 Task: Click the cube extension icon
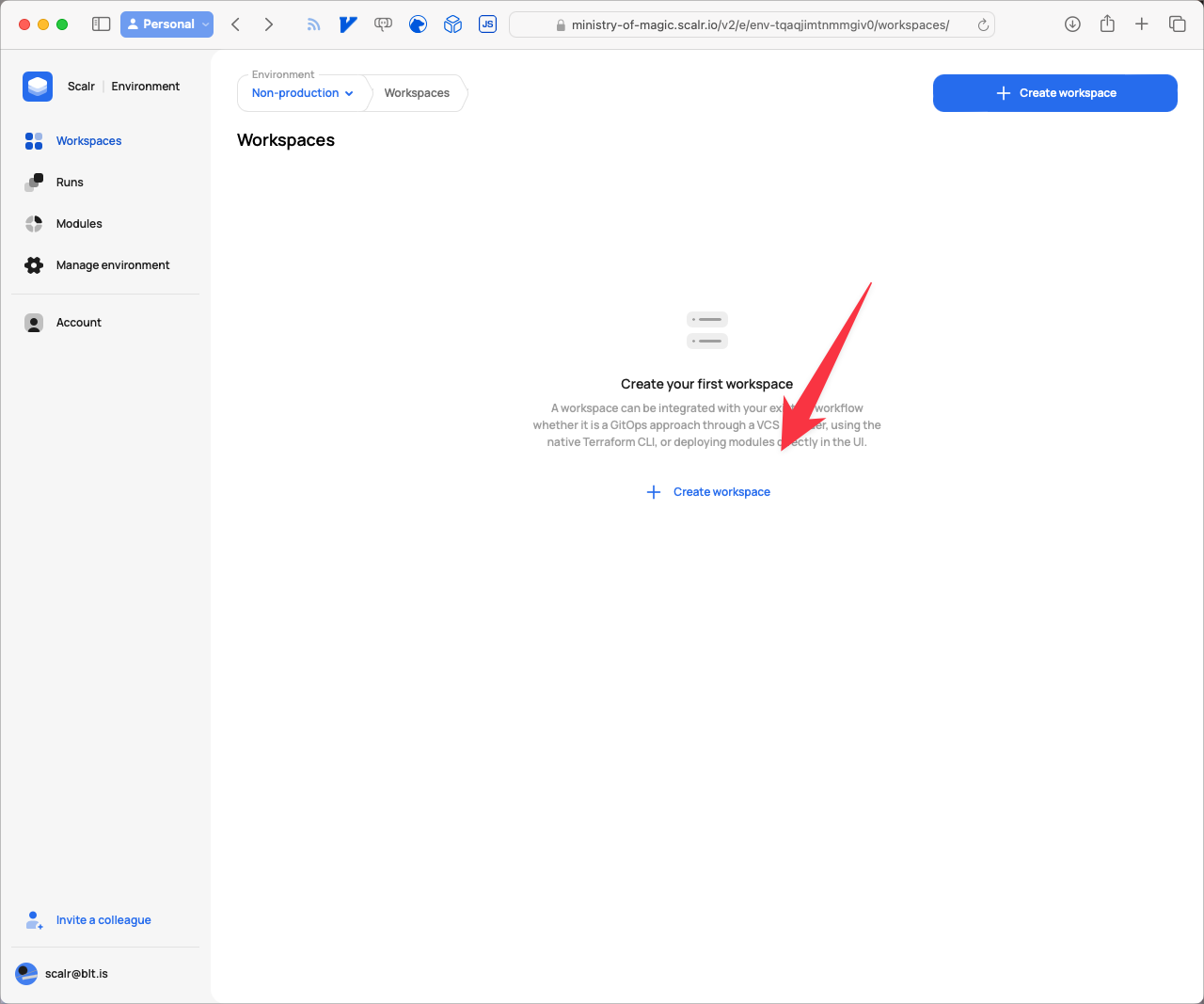pos(453,24)
